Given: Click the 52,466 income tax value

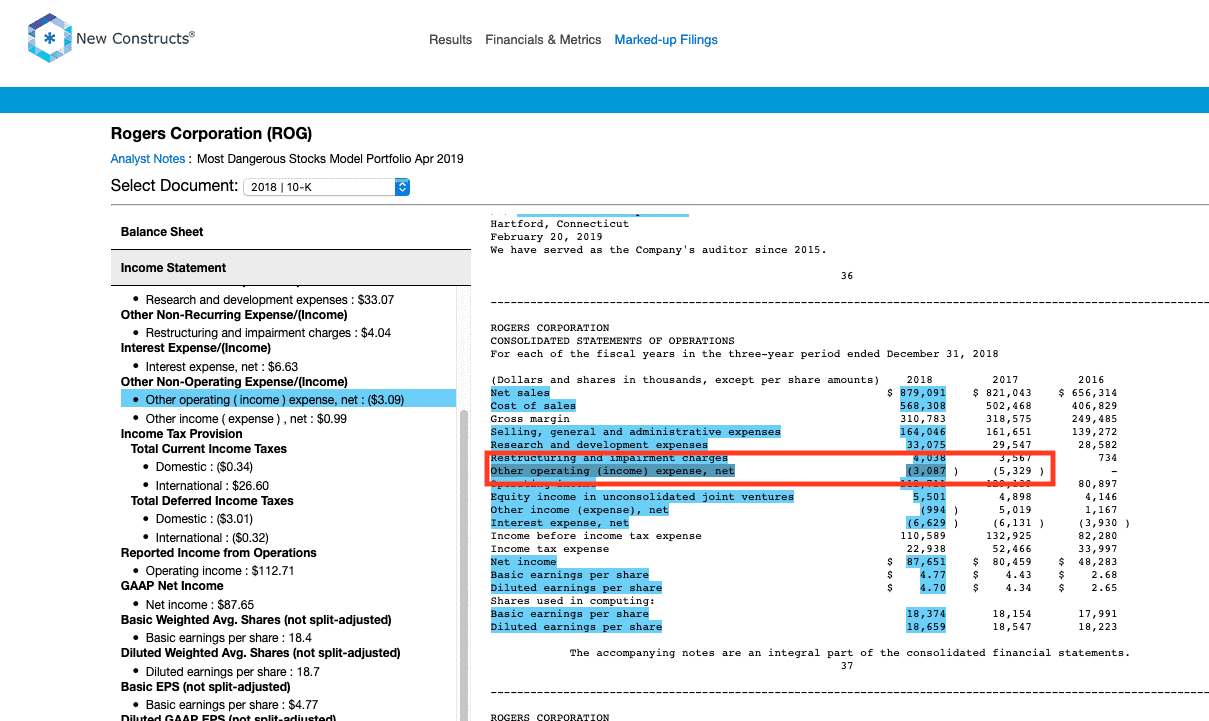Looking at the screenshot, I should coord(1011,549).
